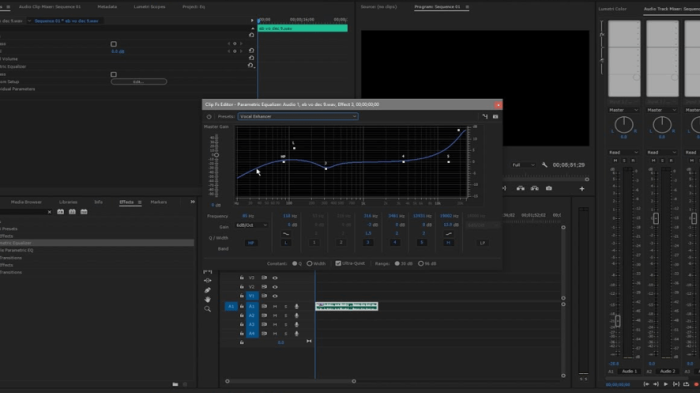Toggle the L band button
The image size is (700, 393).
(286, 242)
